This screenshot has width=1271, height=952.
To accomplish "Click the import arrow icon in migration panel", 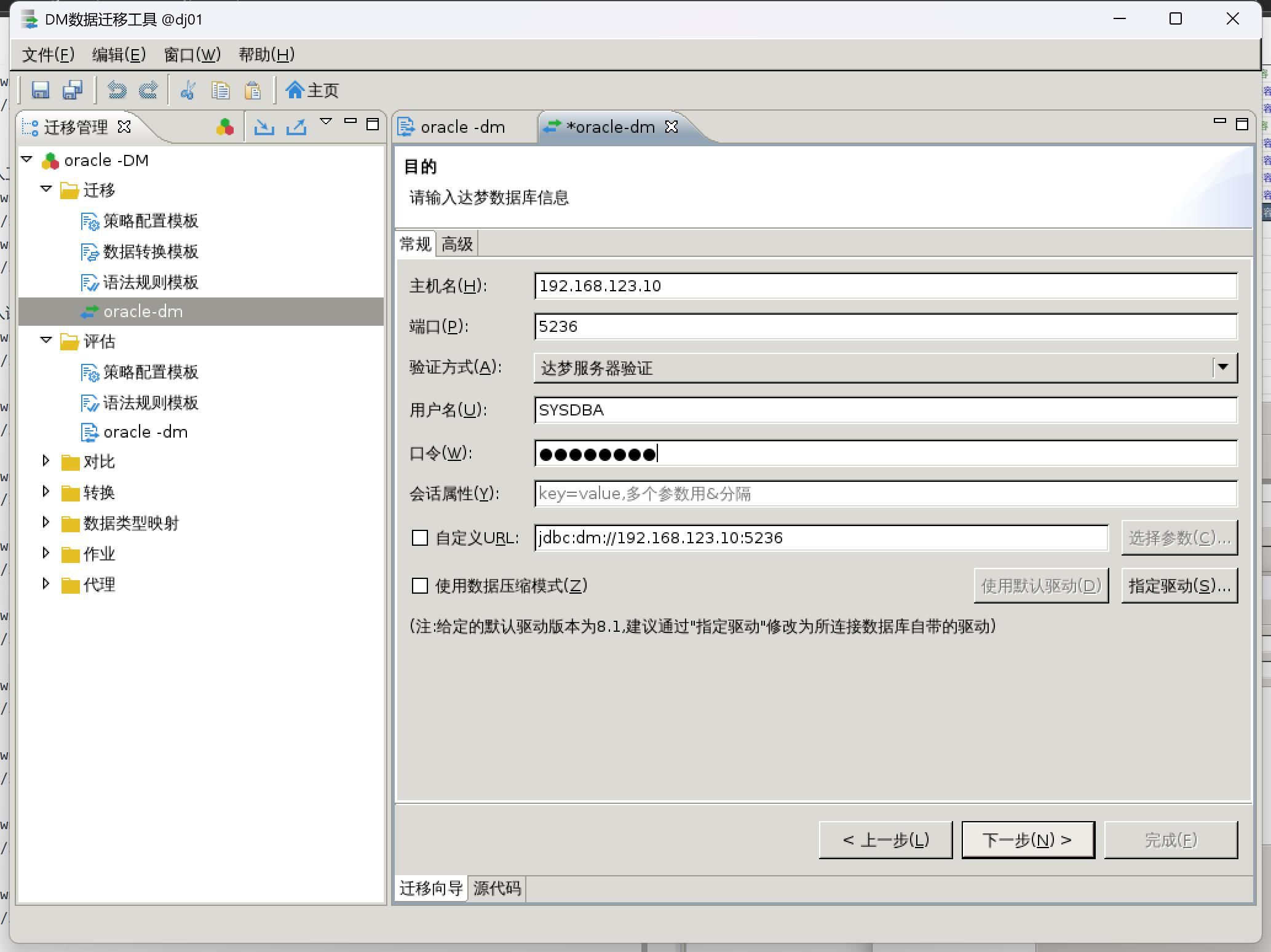I will point(264,127).
